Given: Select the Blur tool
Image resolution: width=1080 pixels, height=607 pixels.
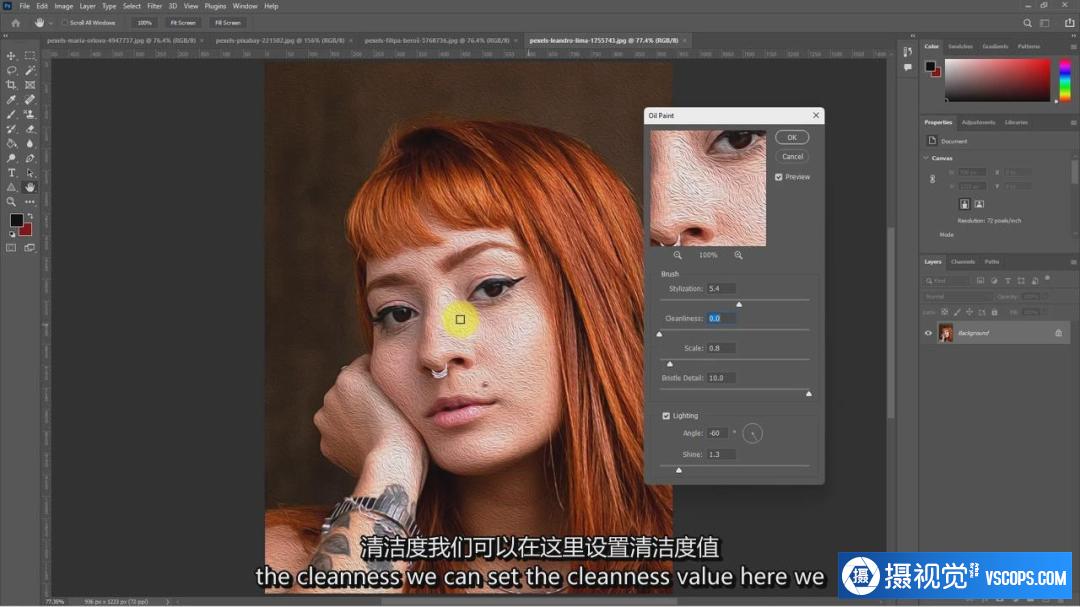Looking at the screenshot, I should (30, 143).
